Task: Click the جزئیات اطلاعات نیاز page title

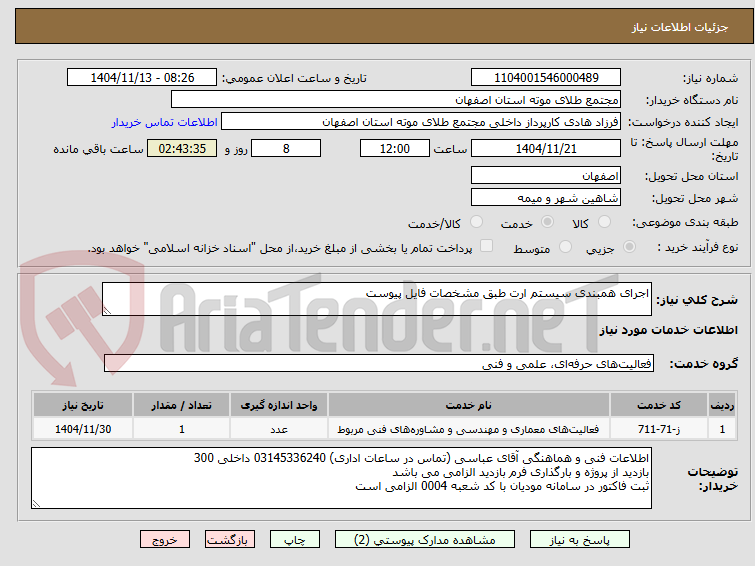Action: (680, 27)
